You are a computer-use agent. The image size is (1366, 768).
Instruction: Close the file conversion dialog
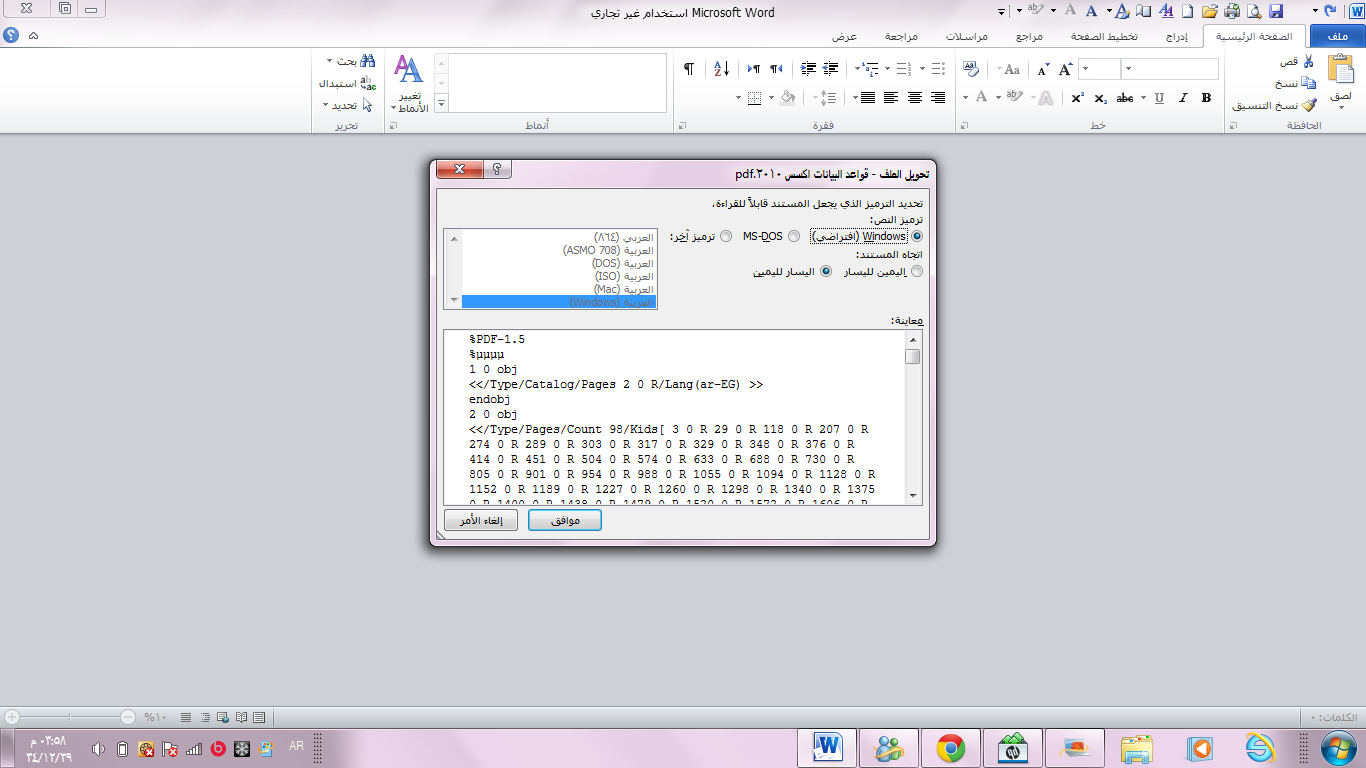point(460,169)
